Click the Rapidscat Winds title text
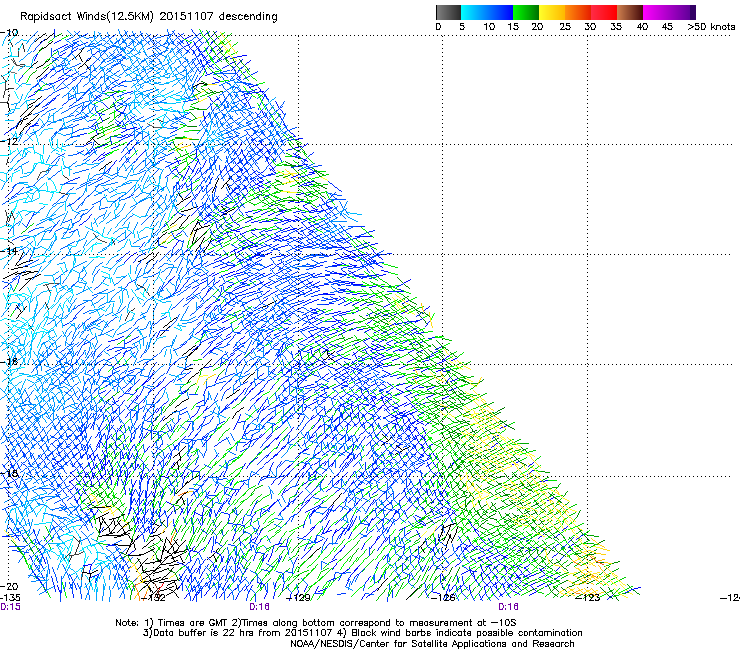The height and width of the screenshot is (650, 740). click(149, 17)
